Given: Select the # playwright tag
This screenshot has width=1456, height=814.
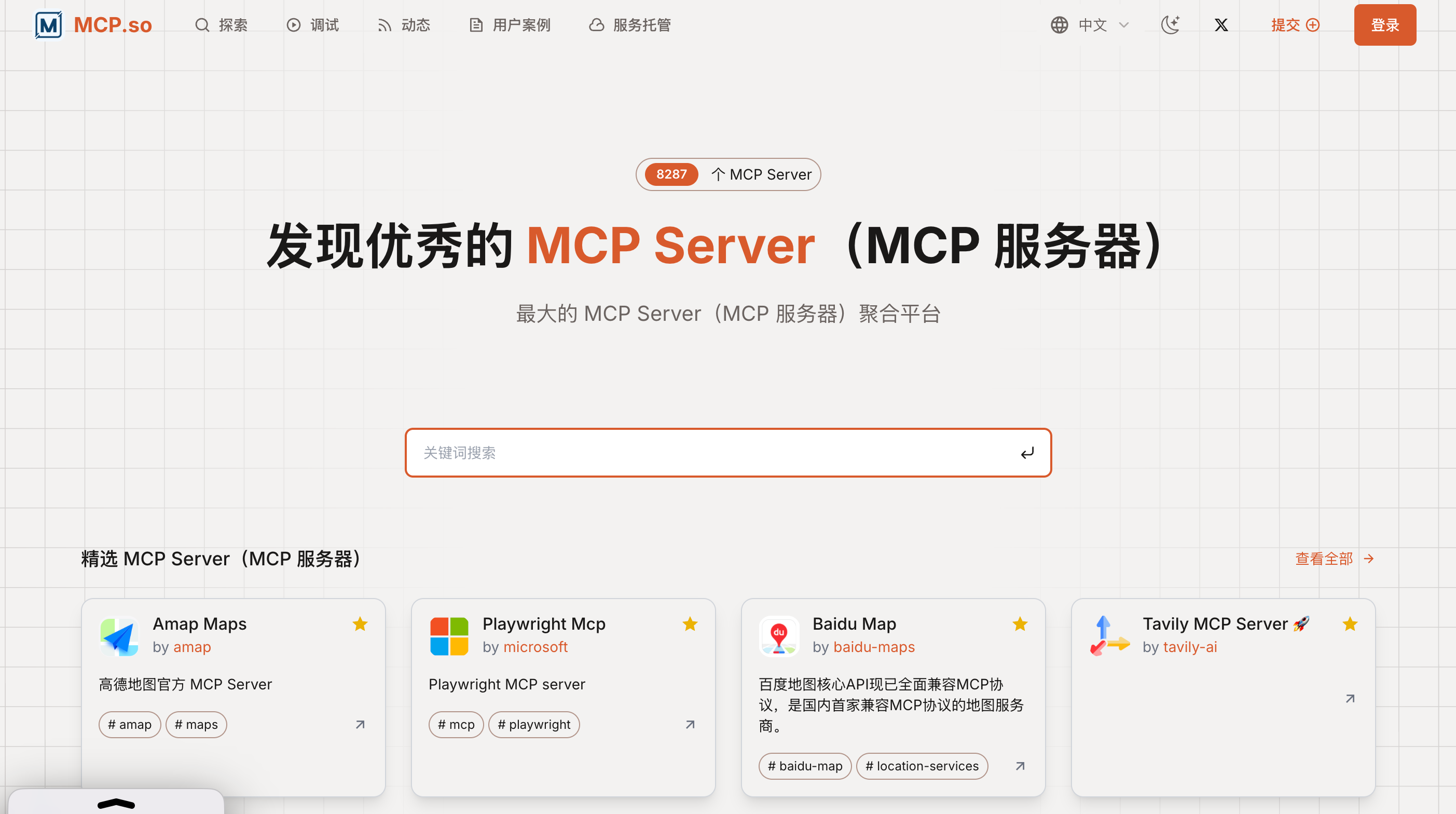Looking at the screenshot, I should click(x=534, y=725).
